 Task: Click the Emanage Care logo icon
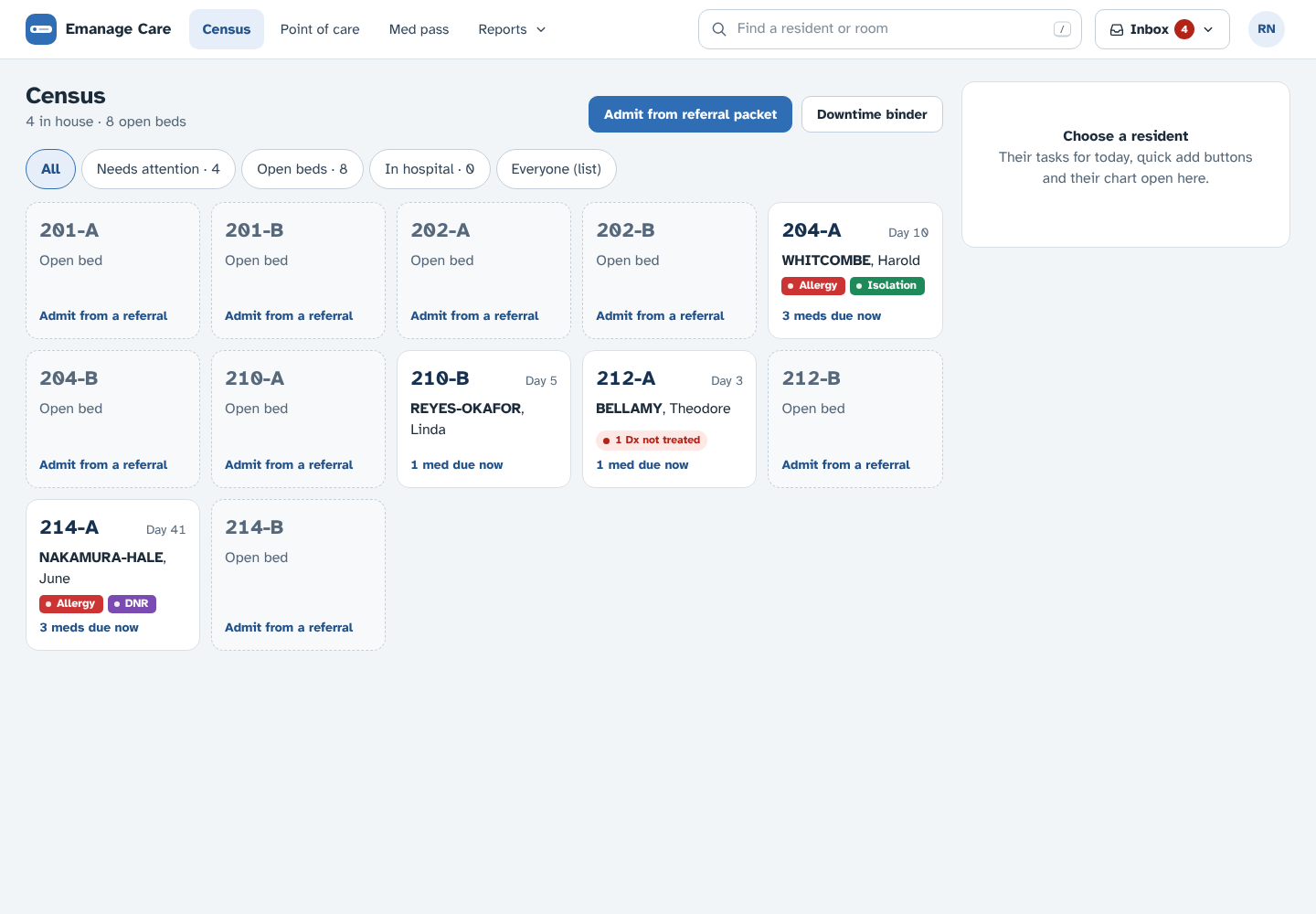point(41,29)
